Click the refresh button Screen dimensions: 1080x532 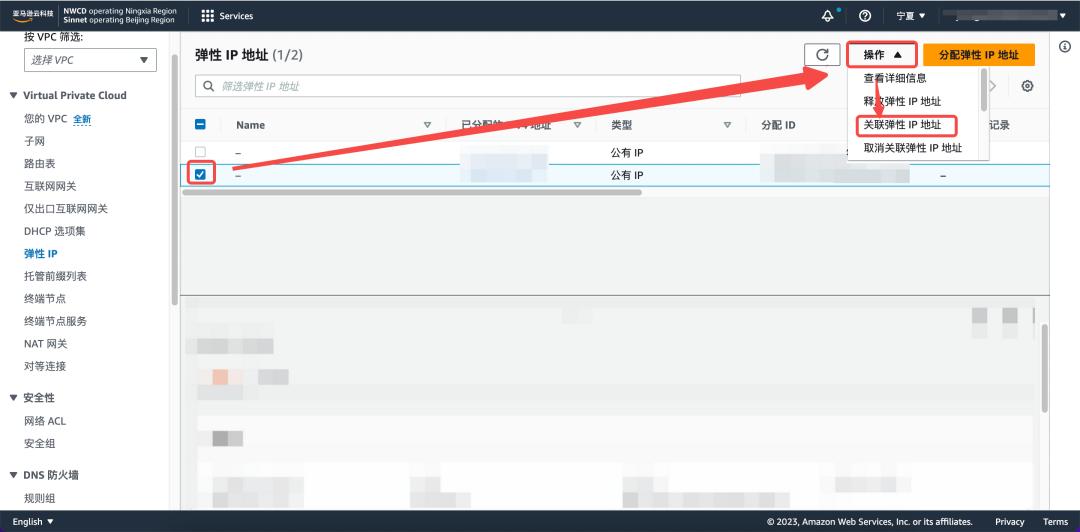tap(822, 55)
